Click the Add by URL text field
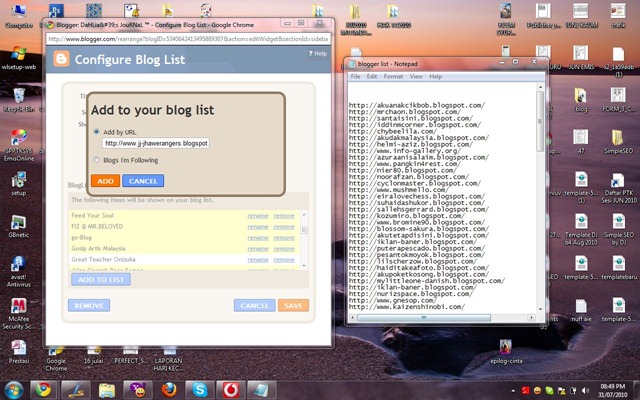 [156, 143]
